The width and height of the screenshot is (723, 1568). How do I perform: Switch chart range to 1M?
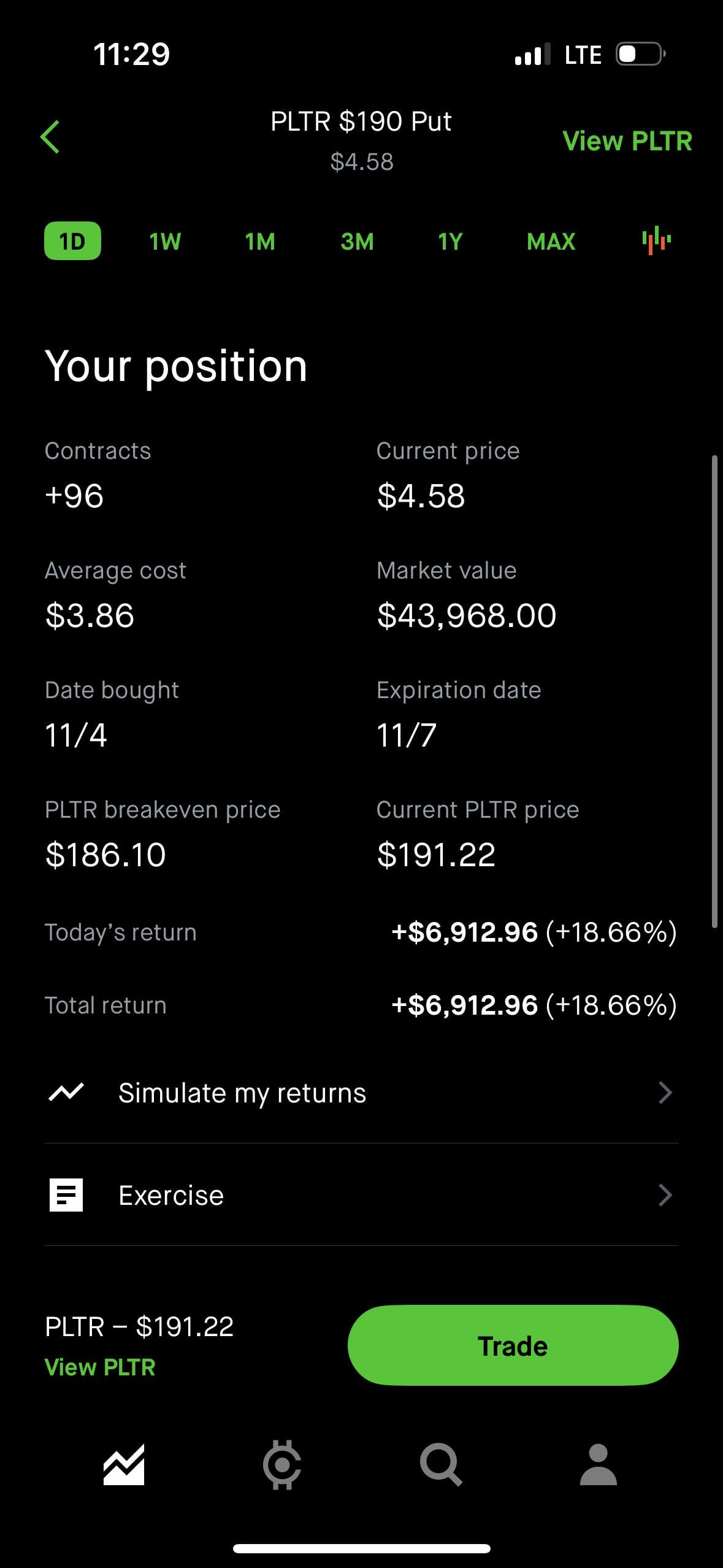(260, 241)
